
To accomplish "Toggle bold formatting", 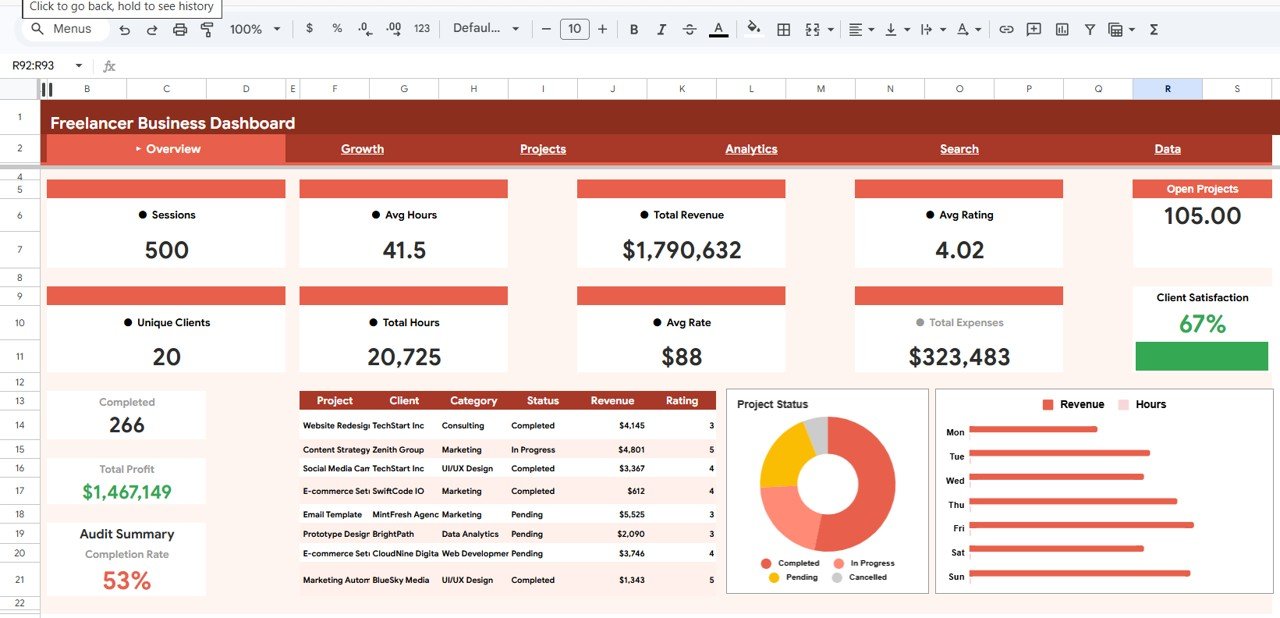I will tap(633, 29).
